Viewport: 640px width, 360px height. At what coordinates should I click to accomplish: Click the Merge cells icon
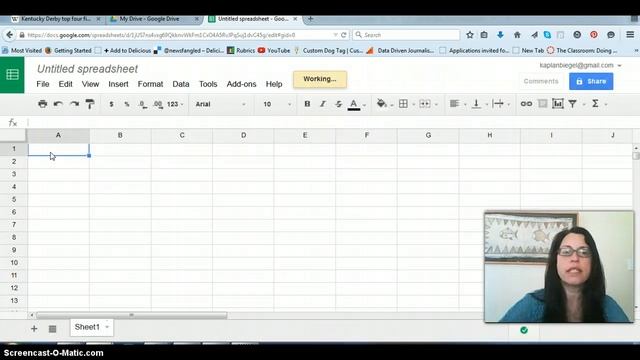(424, 104)
